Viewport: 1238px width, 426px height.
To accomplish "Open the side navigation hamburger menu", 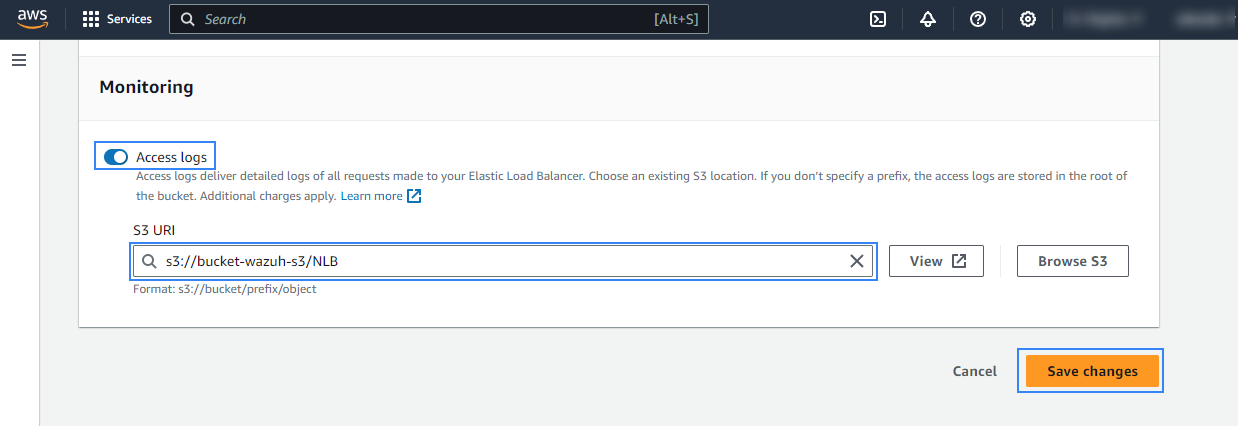I will pos(18,61).
